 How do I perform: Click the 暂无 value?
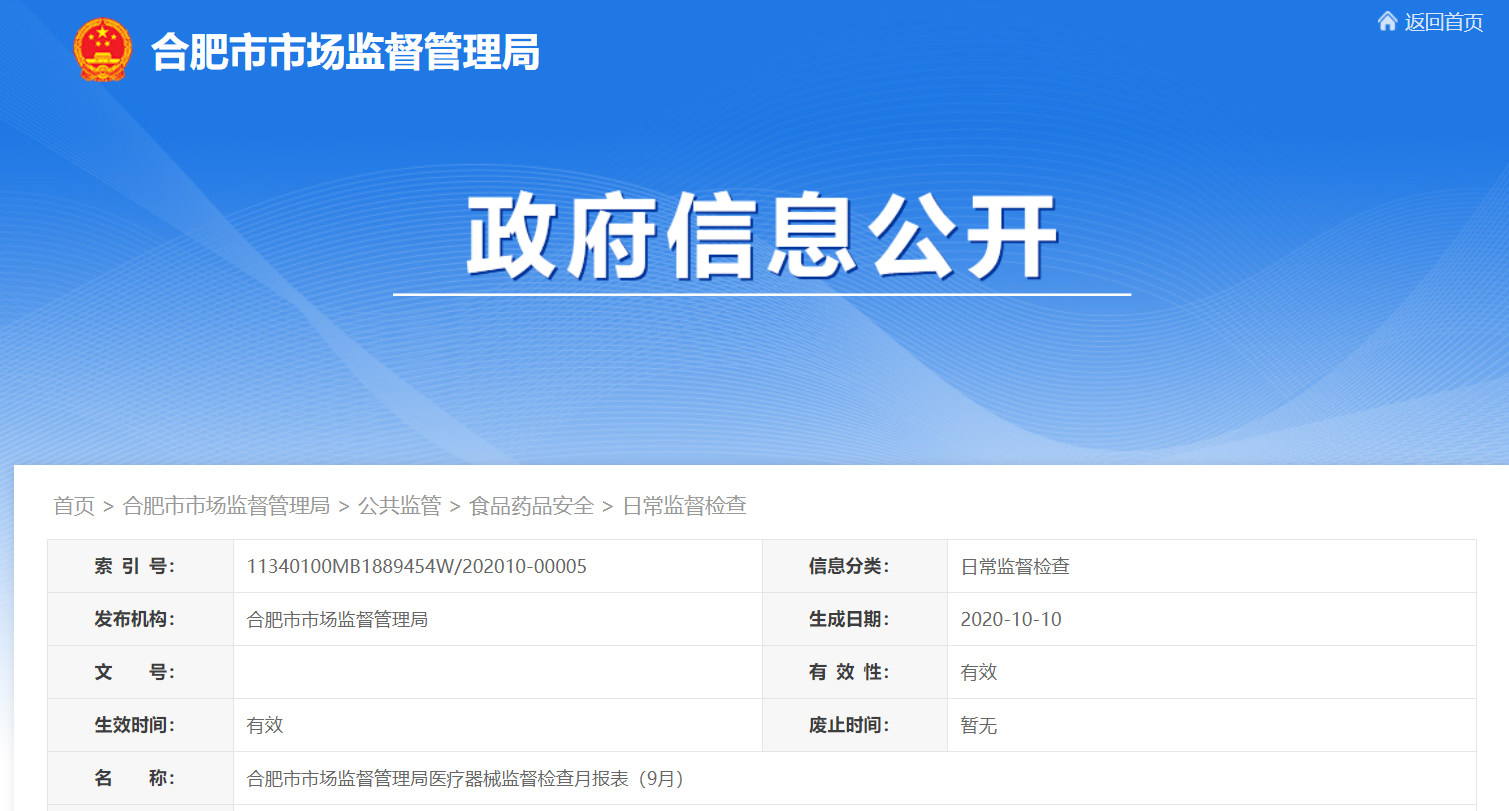[x=978, y=726]
